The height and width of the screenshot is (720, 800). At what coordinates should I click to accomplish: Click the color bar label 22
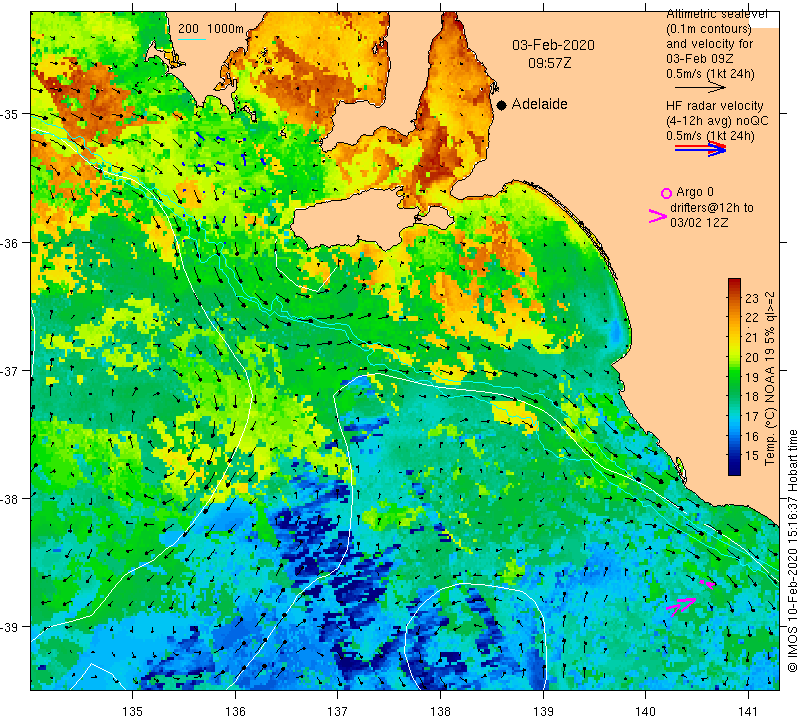click(752, 318)
